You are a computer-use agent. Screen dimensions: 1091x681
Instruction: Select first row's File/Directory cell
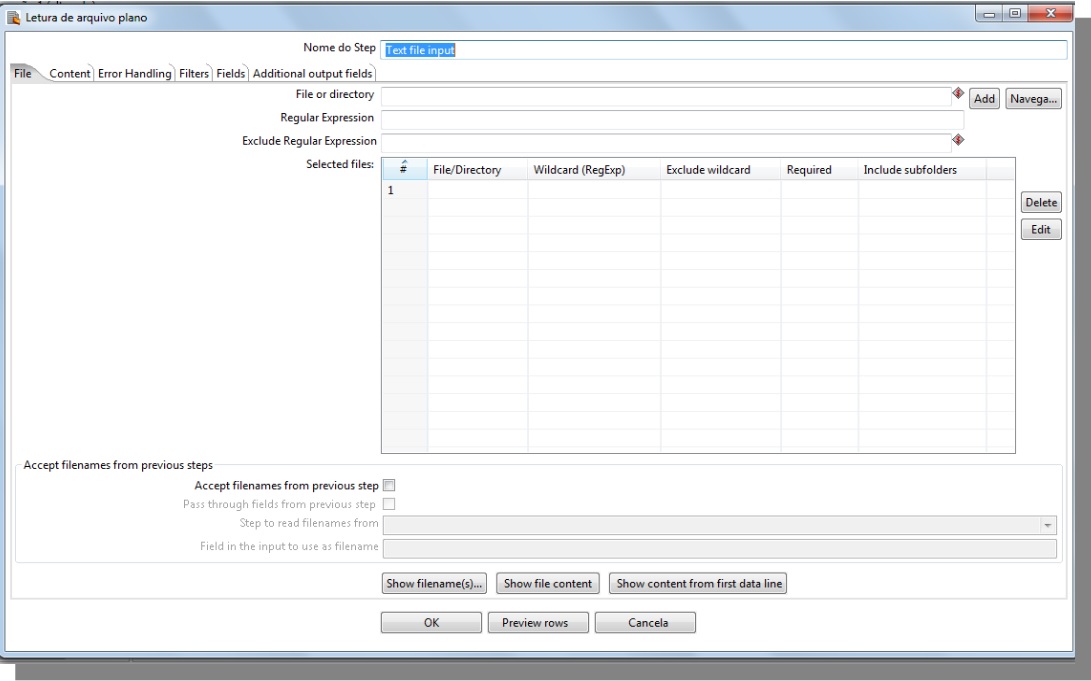coord(477,190)
